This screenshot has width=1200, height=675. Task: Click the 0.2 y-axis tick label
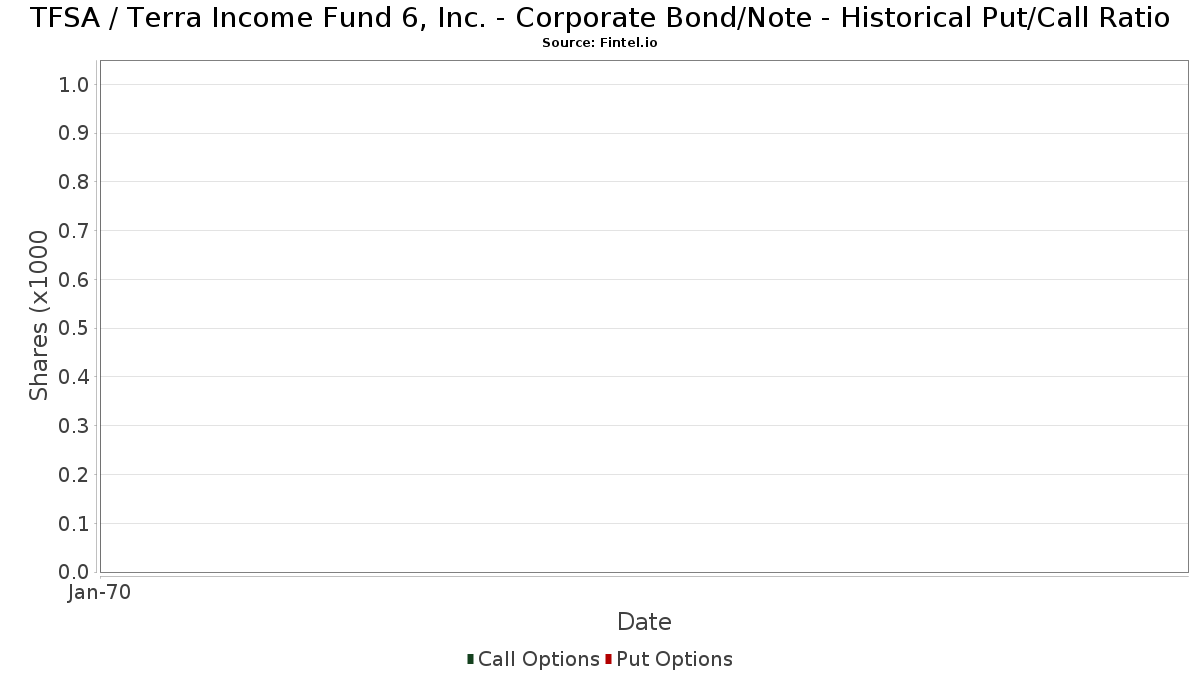pos(75,475)
